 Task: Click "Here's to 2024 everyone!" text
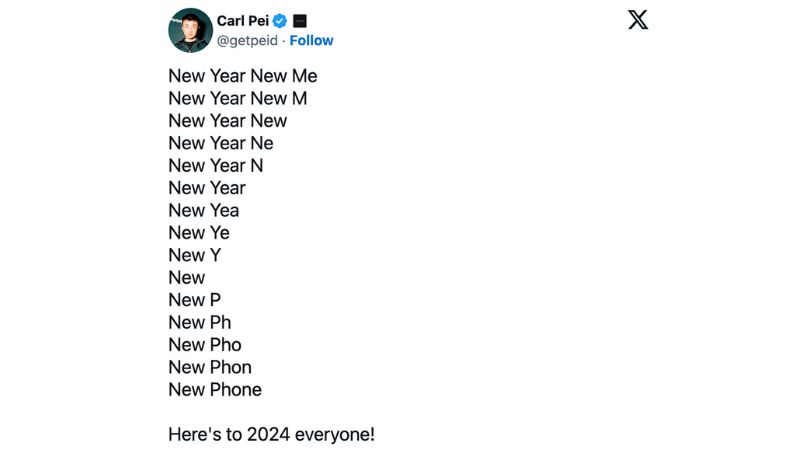point(271,435)
